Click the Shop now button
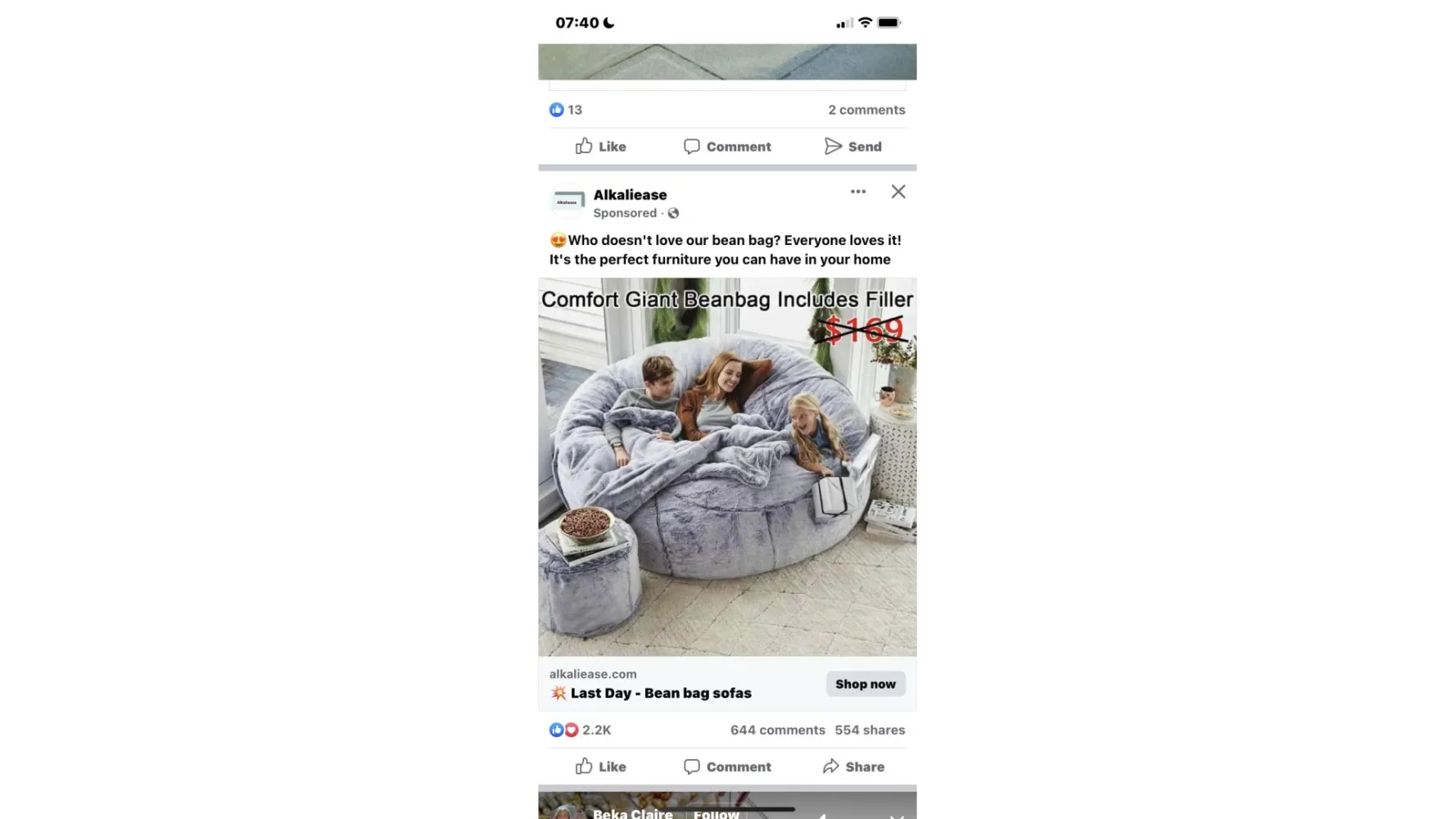The image size is (1456, 819). (866, 684)
